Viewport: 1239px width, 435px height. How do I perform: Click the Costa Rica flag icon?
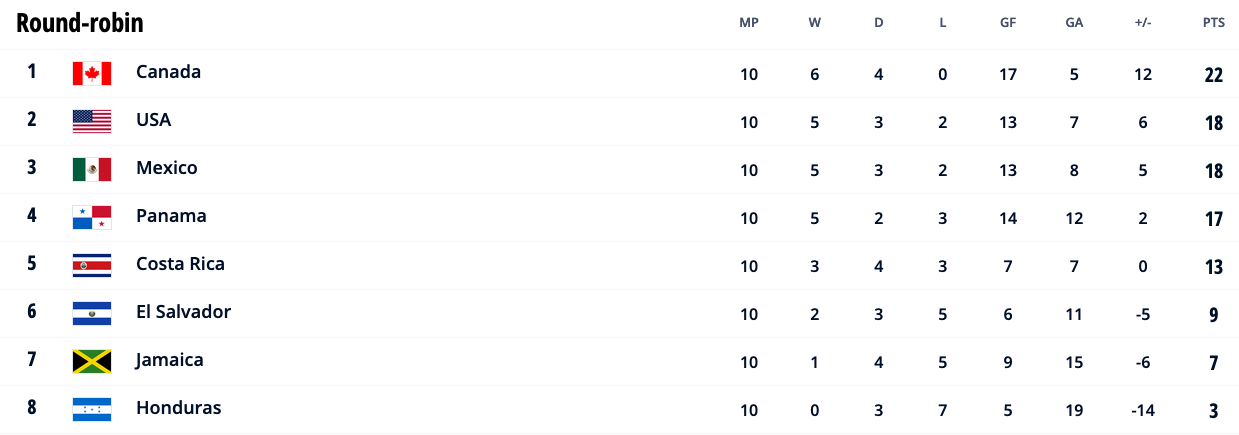tap(92, 265)
